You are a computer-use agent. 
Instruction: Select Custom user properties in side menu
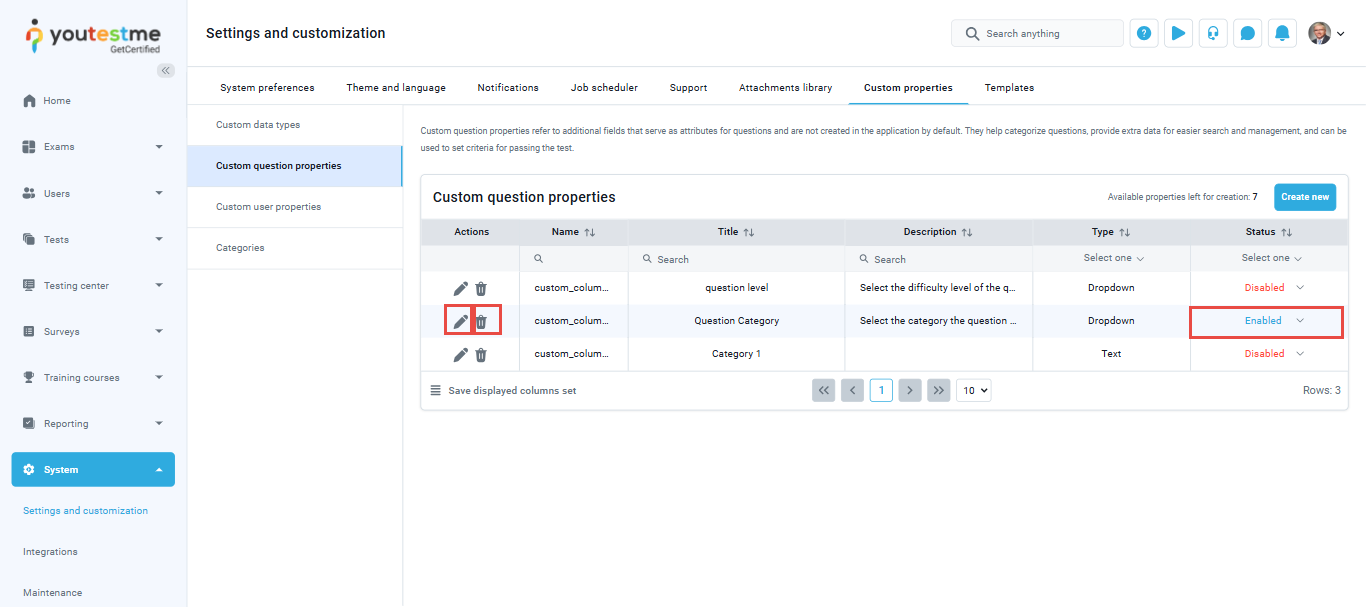[x=268, y=207]
